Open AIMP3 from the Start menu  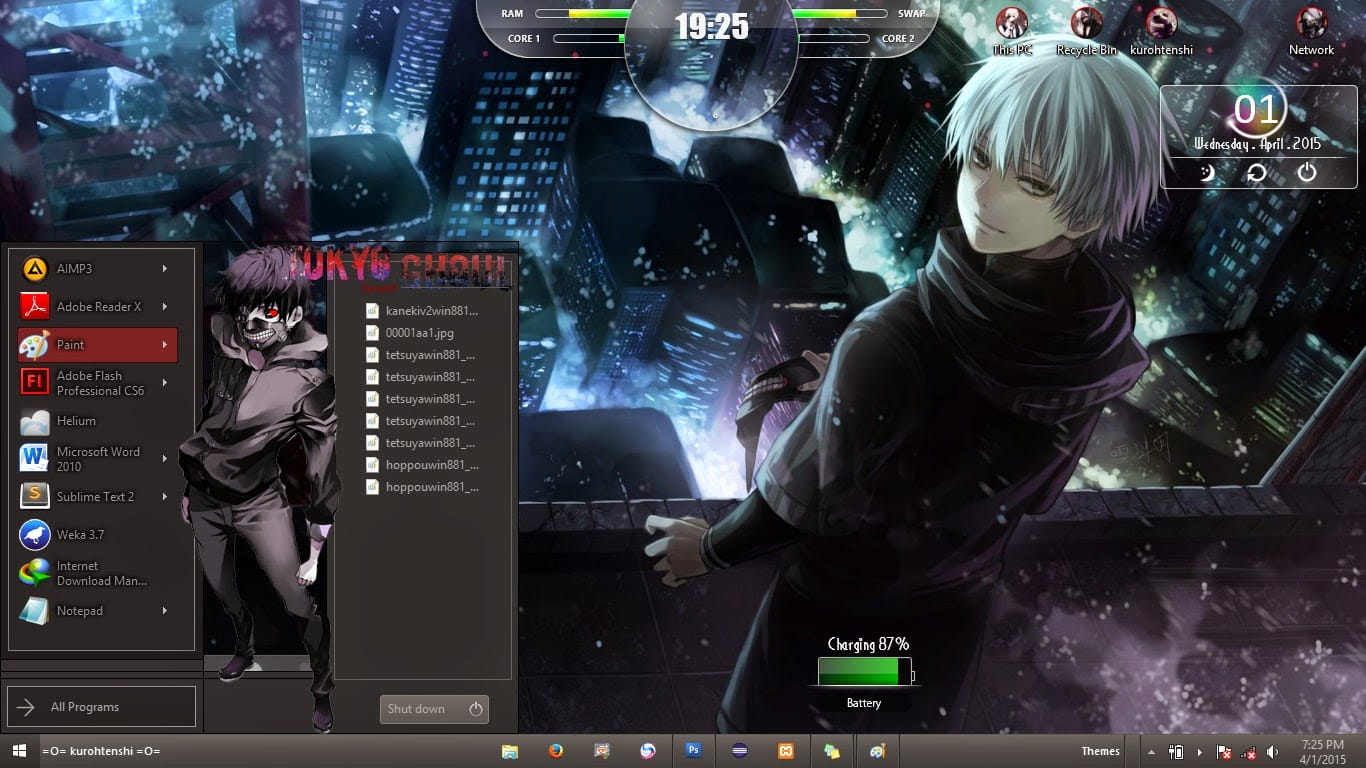[x=80, y=268]
